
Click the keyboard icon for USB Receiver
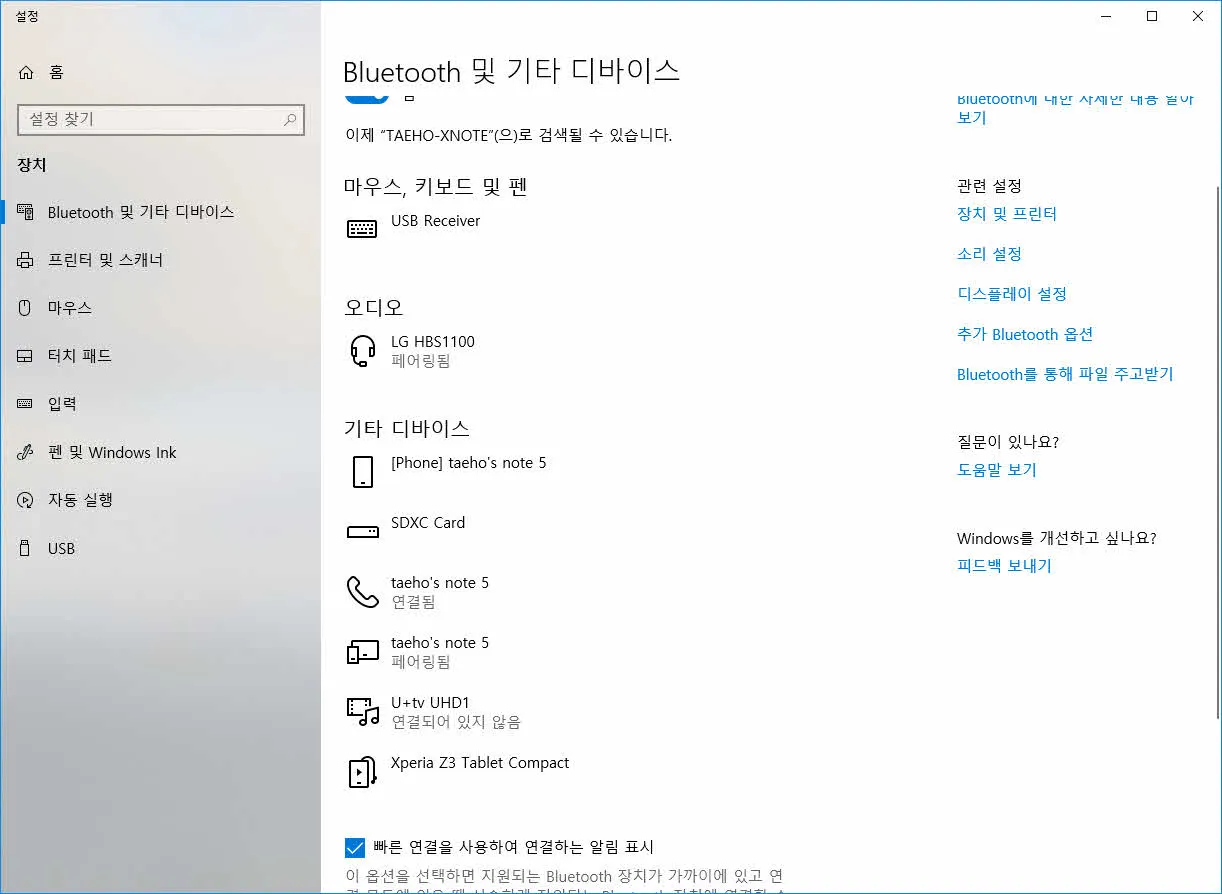pos(362,229)
